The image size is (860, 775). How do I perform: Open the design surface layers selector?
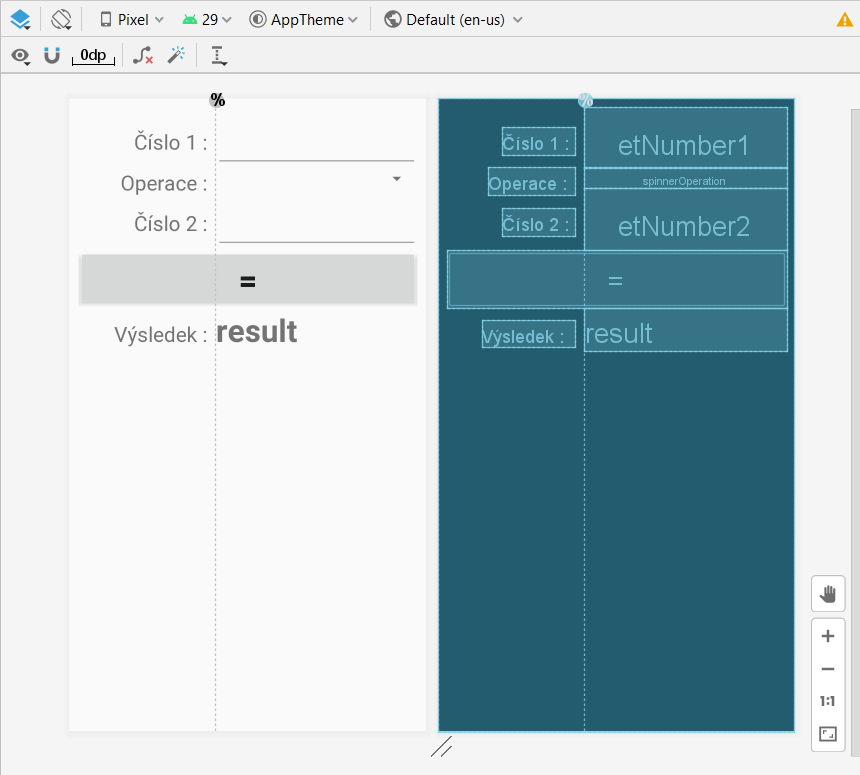(20, 19)
